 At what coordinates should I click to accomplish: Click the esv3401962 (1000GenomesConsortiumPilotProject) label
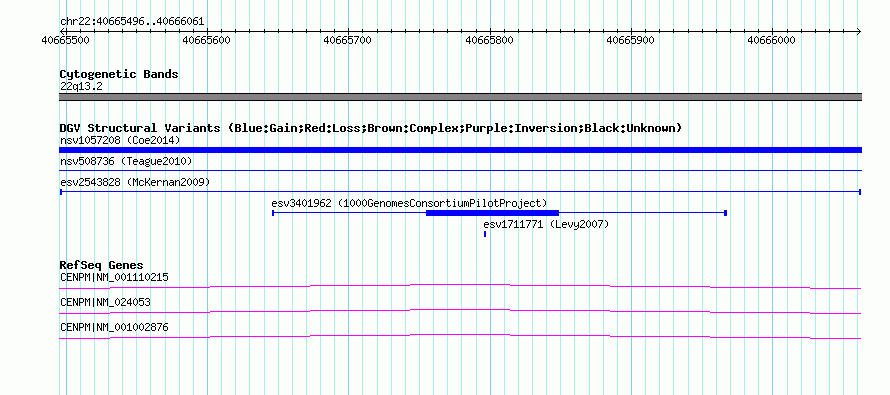[x=409, y=203]
